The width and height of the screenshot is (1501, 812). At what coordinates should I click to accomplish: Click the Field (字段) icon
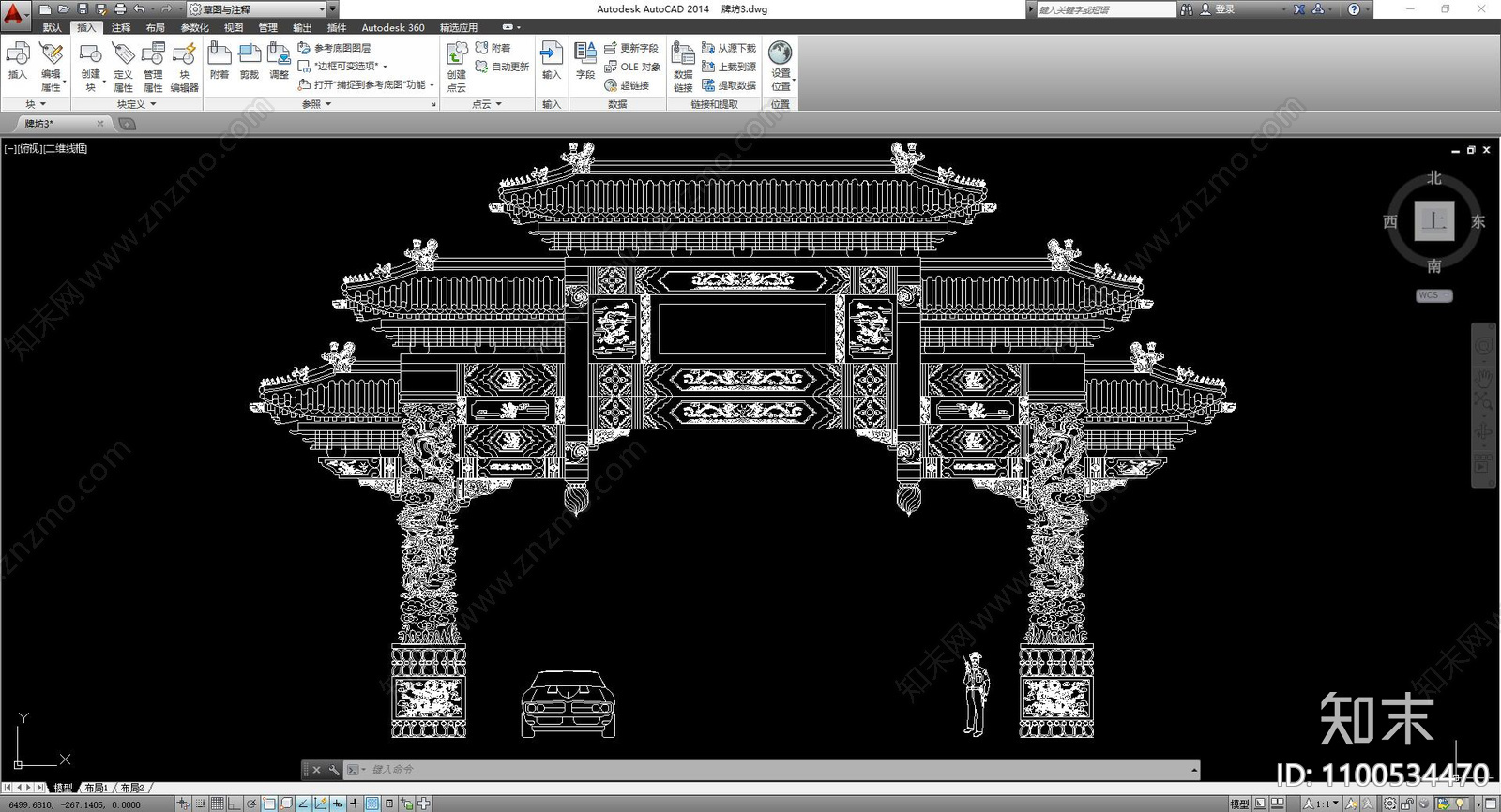[x=585, y=61]
